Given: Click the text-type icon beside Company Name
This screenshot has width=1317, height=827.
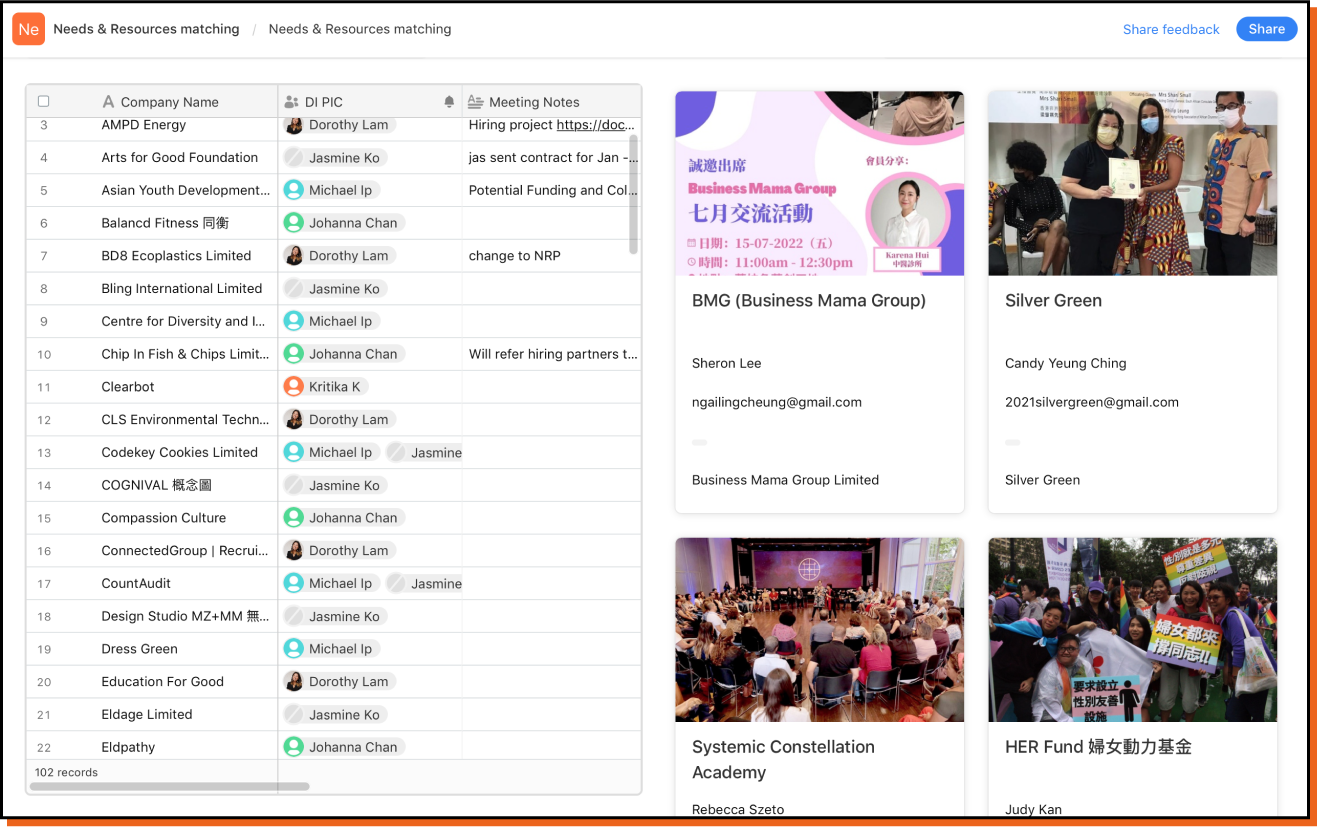Looking at the screenshot, I should point(108,102).
